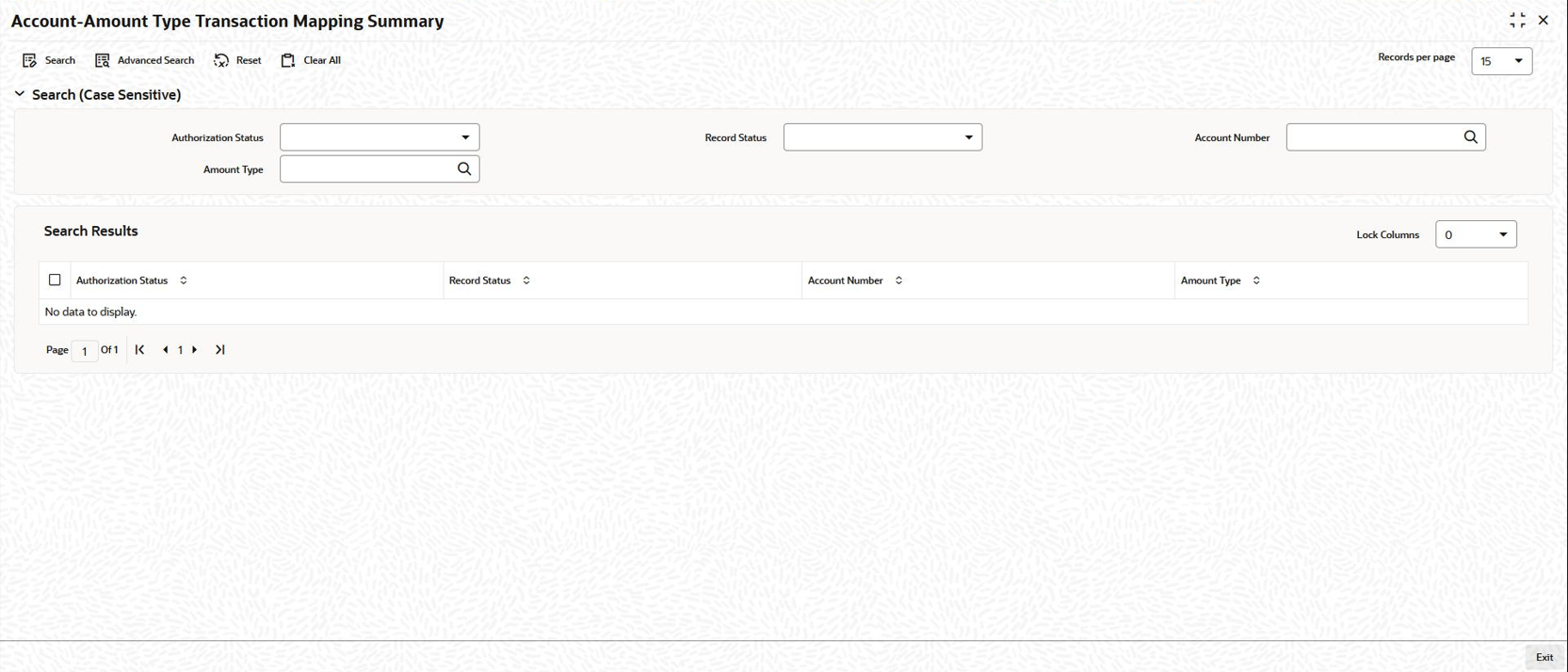Open the Records per page dropdown
1568x672 pixels.
pos(1501,61)
